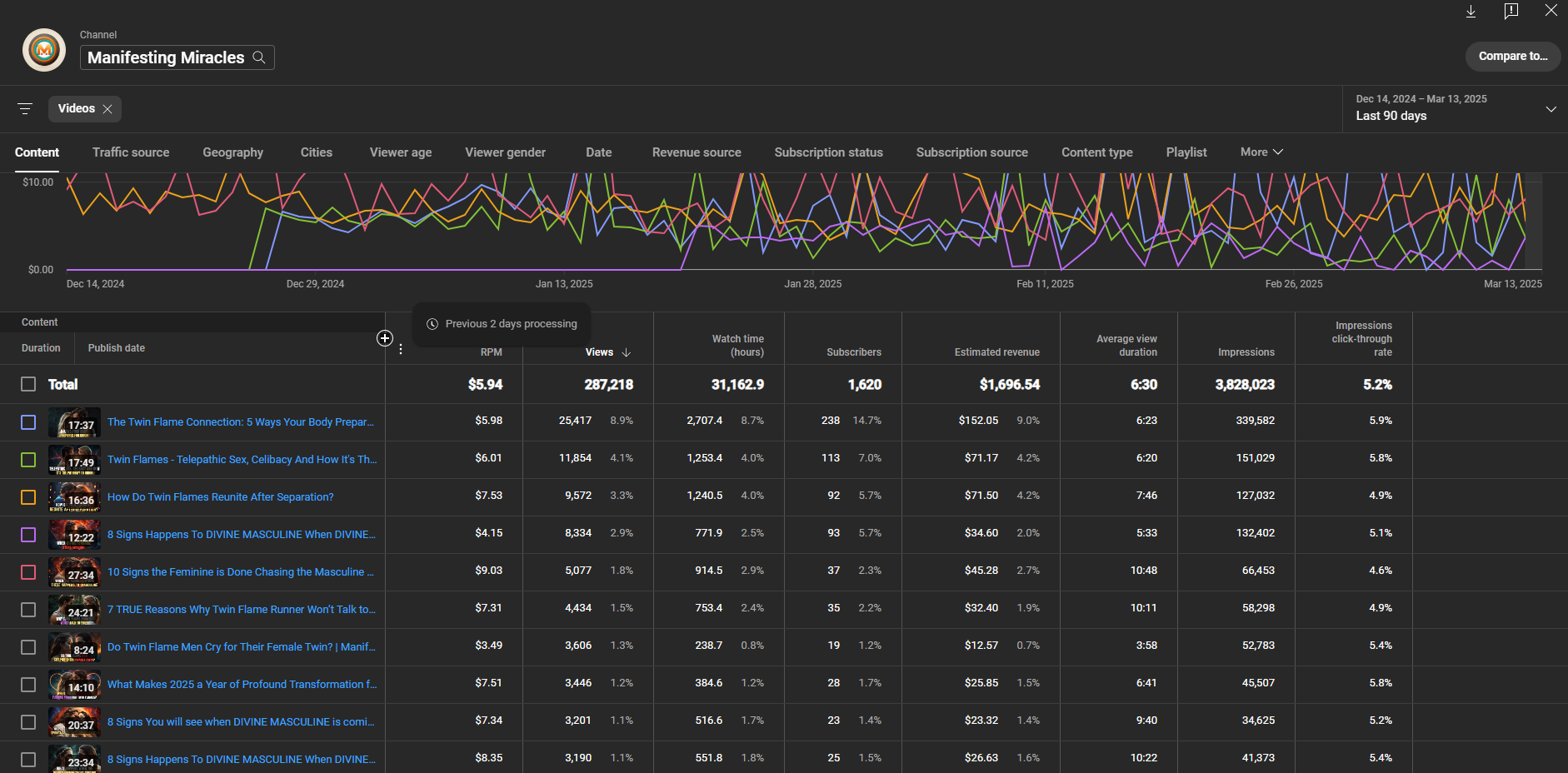
Task: Sort by Average view duration column
Action: pos(1126,346)
